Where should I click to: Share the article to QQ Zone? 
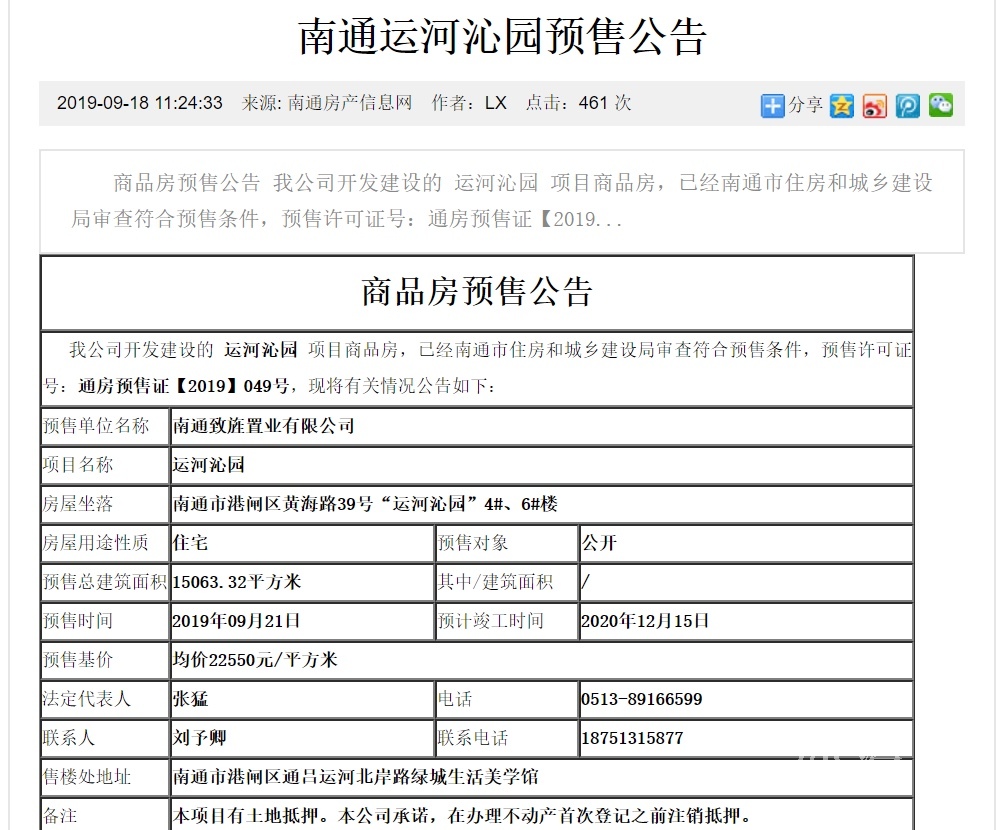pos(842,105)
